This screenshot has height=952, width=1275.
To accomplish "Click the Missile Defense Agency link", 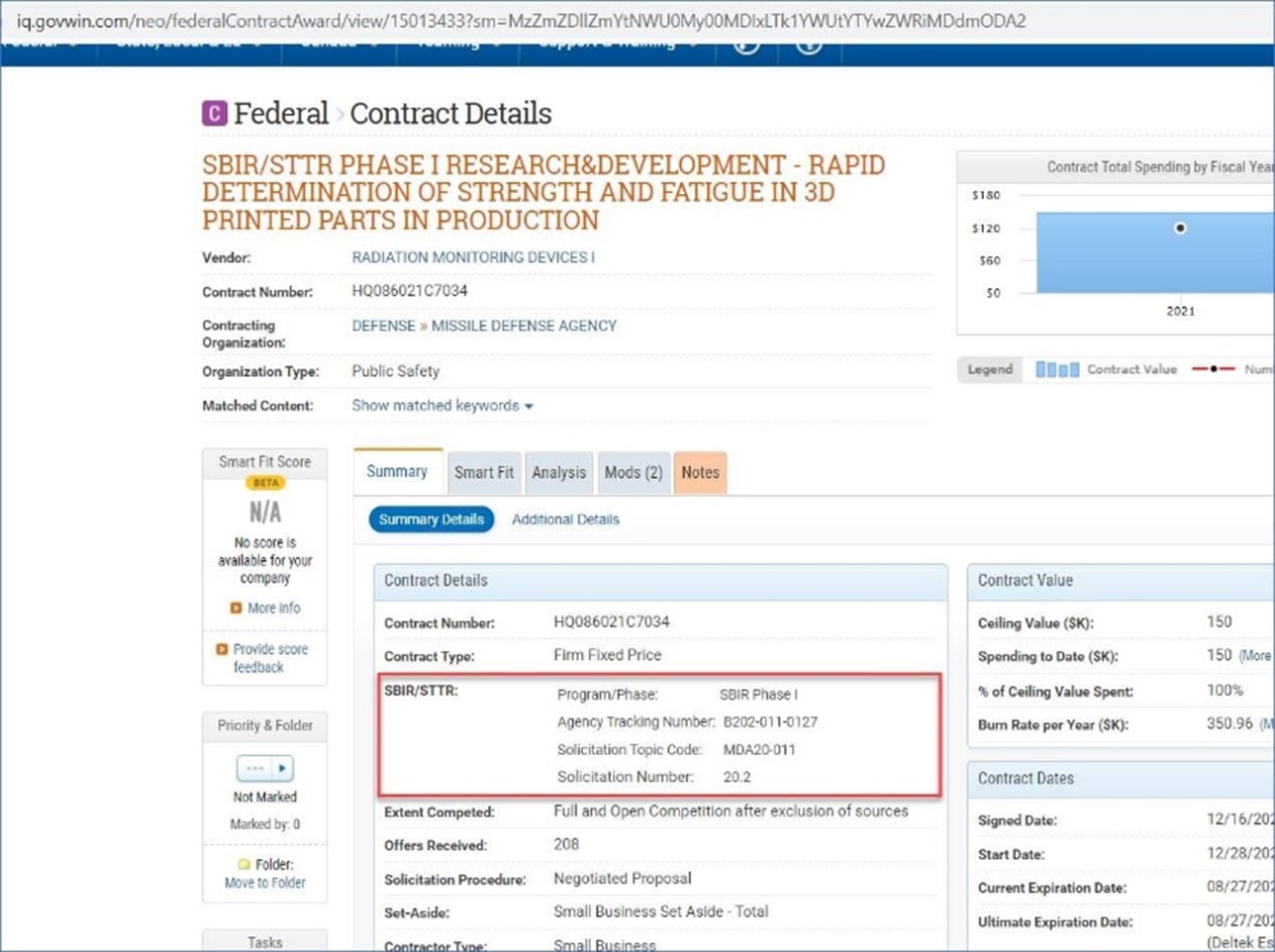I will (524, 326).
